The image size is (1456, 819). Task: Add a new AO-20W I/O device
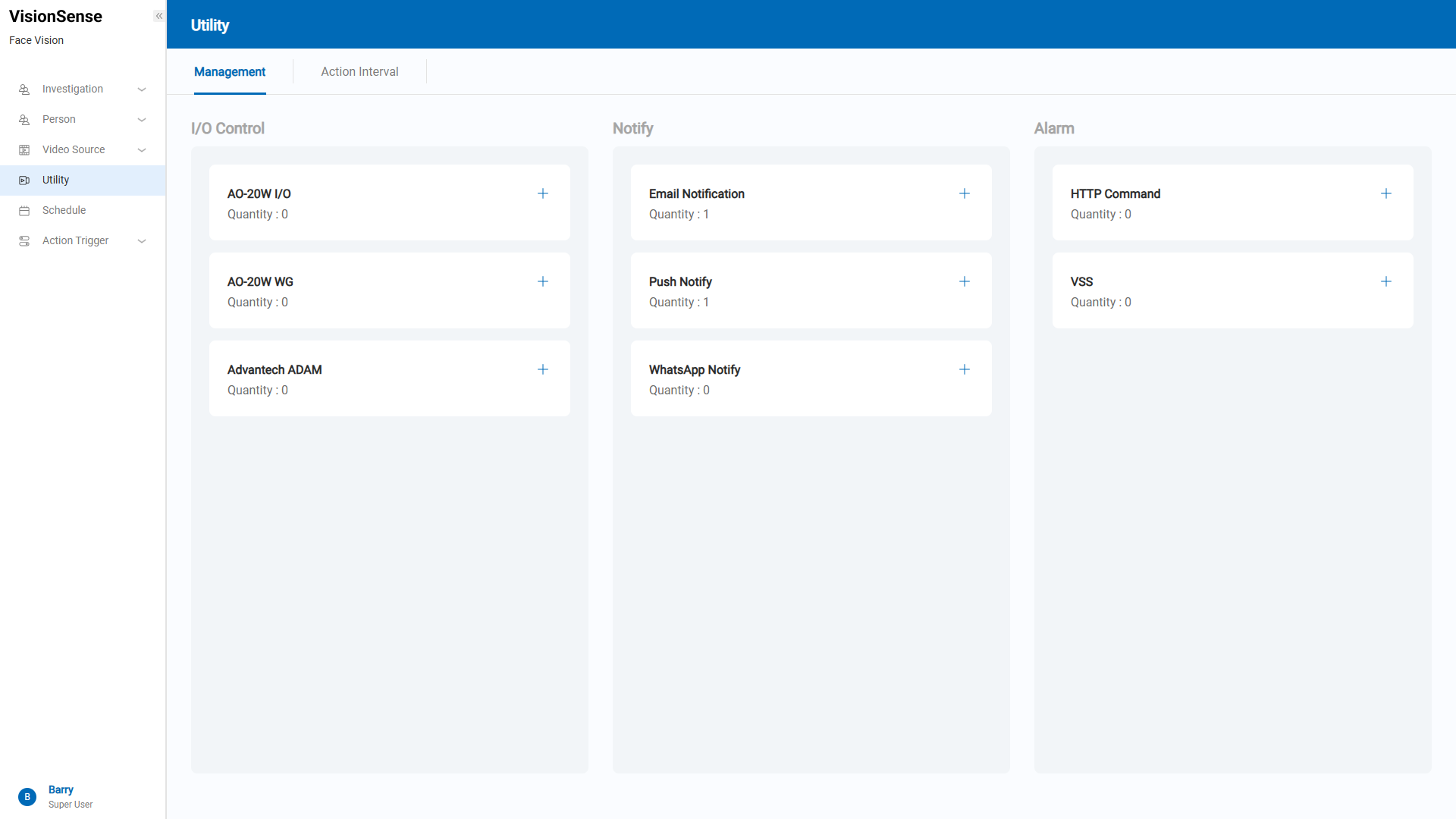[x=543, y=193]
